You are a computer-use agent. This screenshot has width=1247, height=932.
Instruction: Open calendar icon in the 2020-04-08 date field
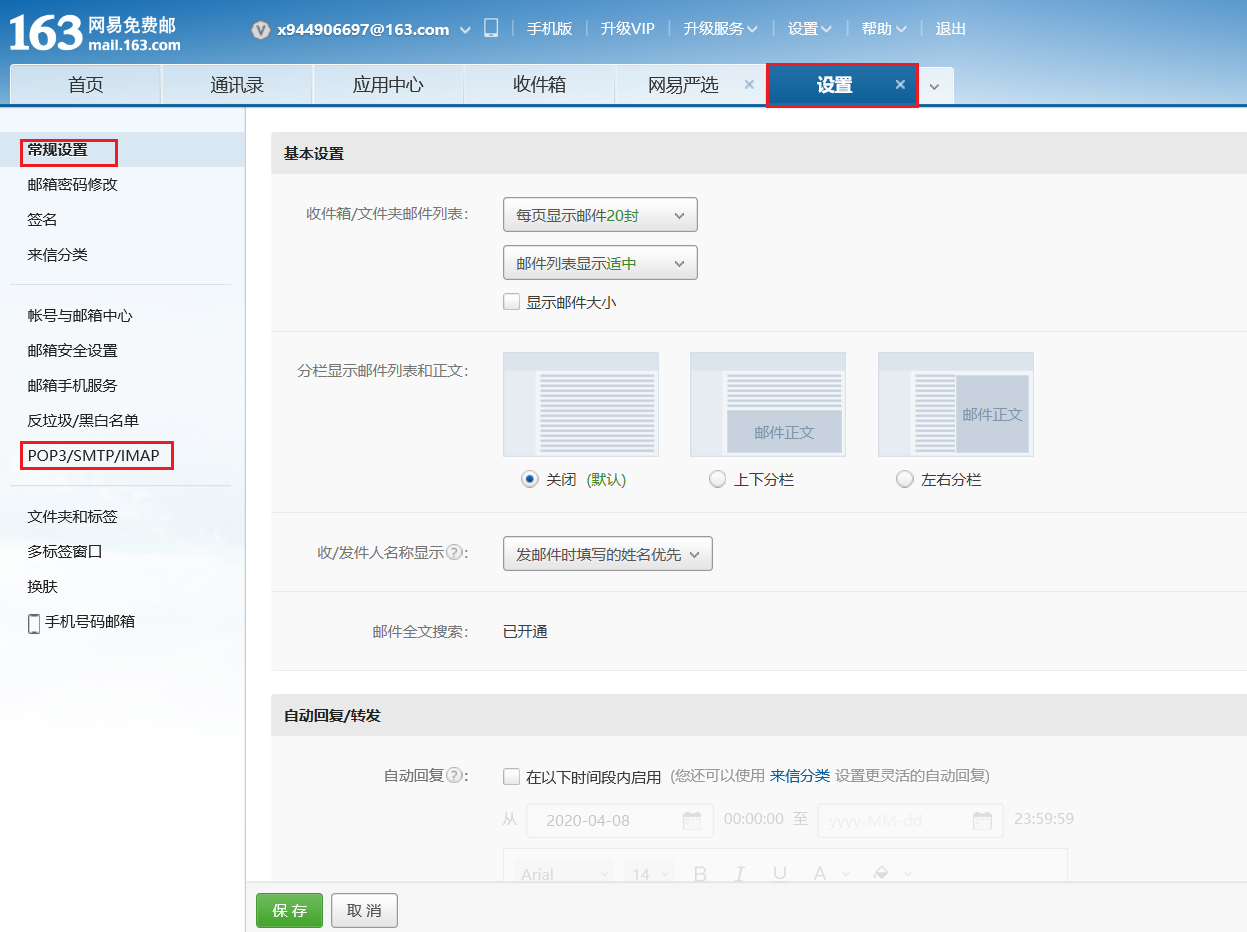tap(692, 820)
